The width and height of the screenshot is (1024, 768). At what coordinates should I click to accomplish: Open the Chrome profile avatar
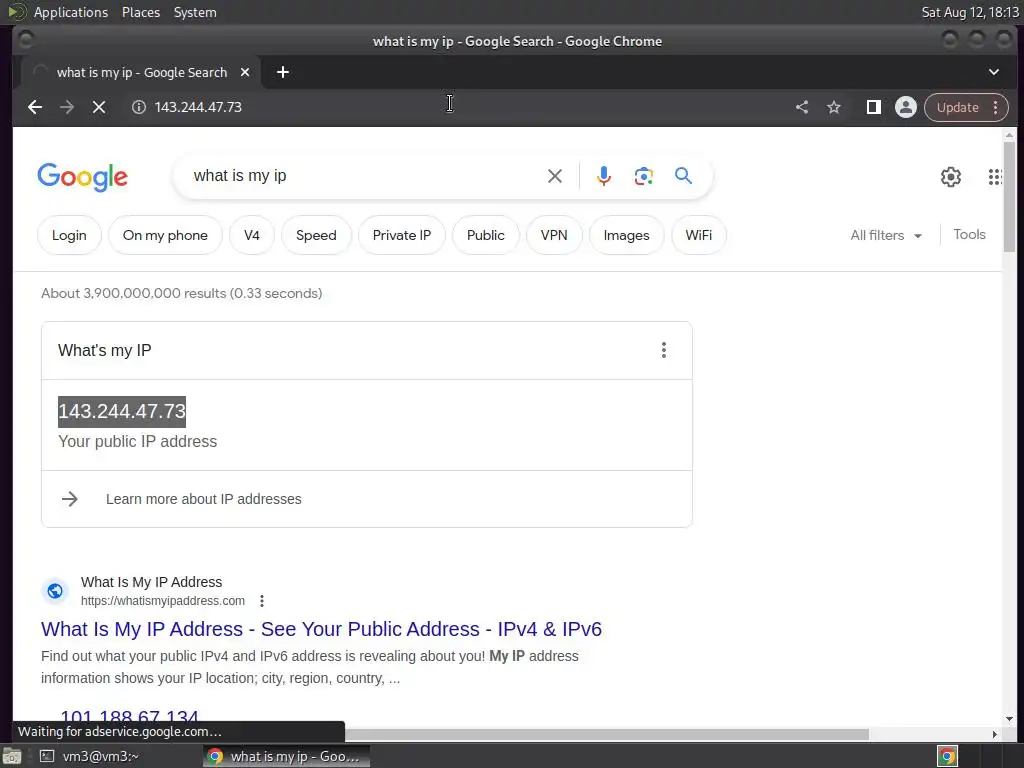(x=905, y=107)
